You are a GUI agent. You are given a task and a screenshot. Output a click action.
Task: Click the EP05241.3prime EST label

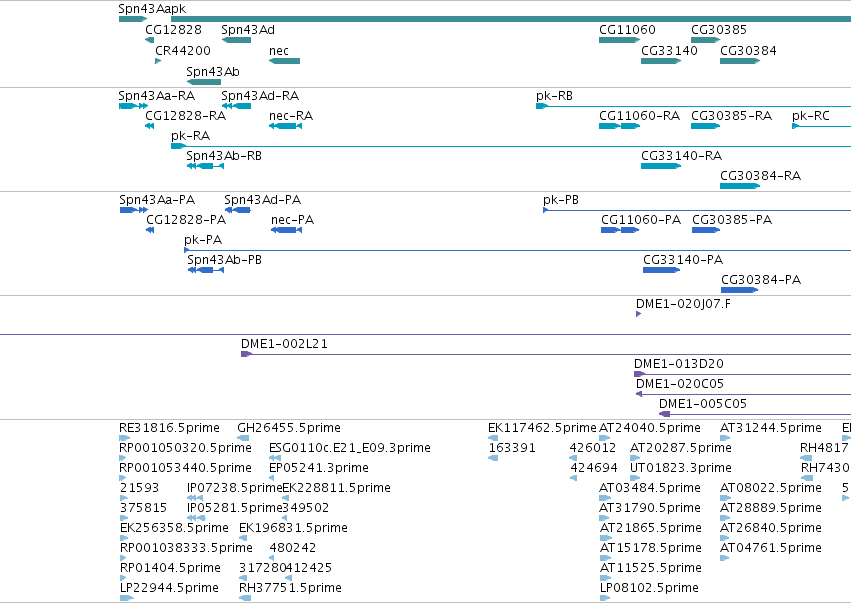pos(319,468)
